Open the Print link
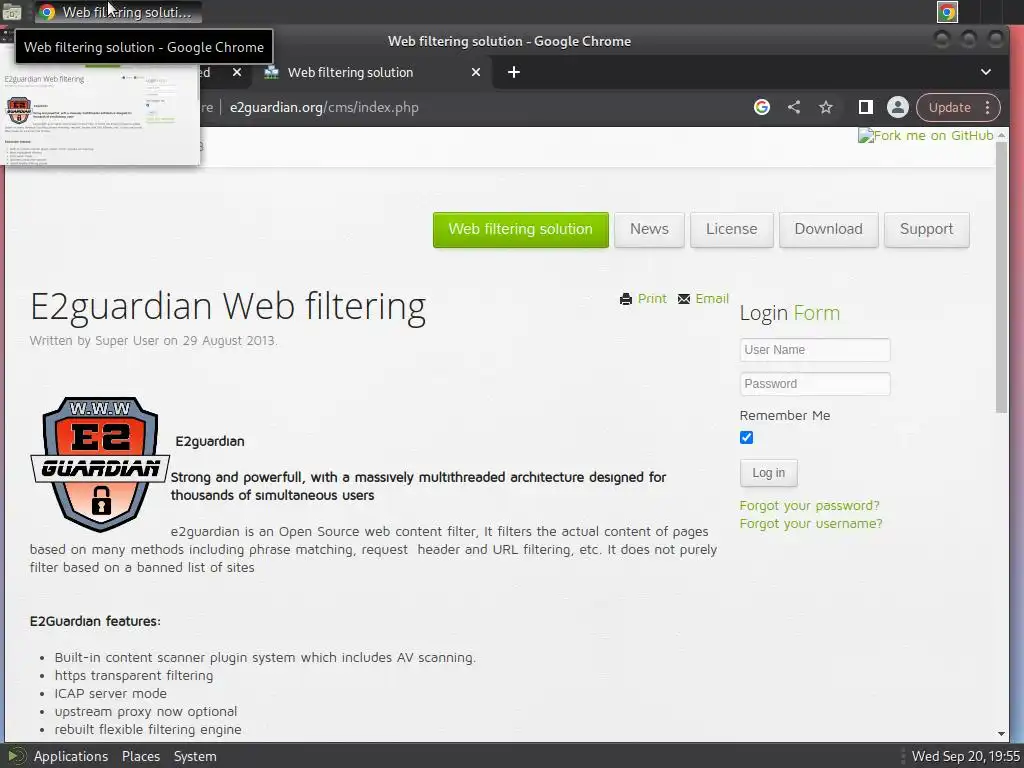 652,298
